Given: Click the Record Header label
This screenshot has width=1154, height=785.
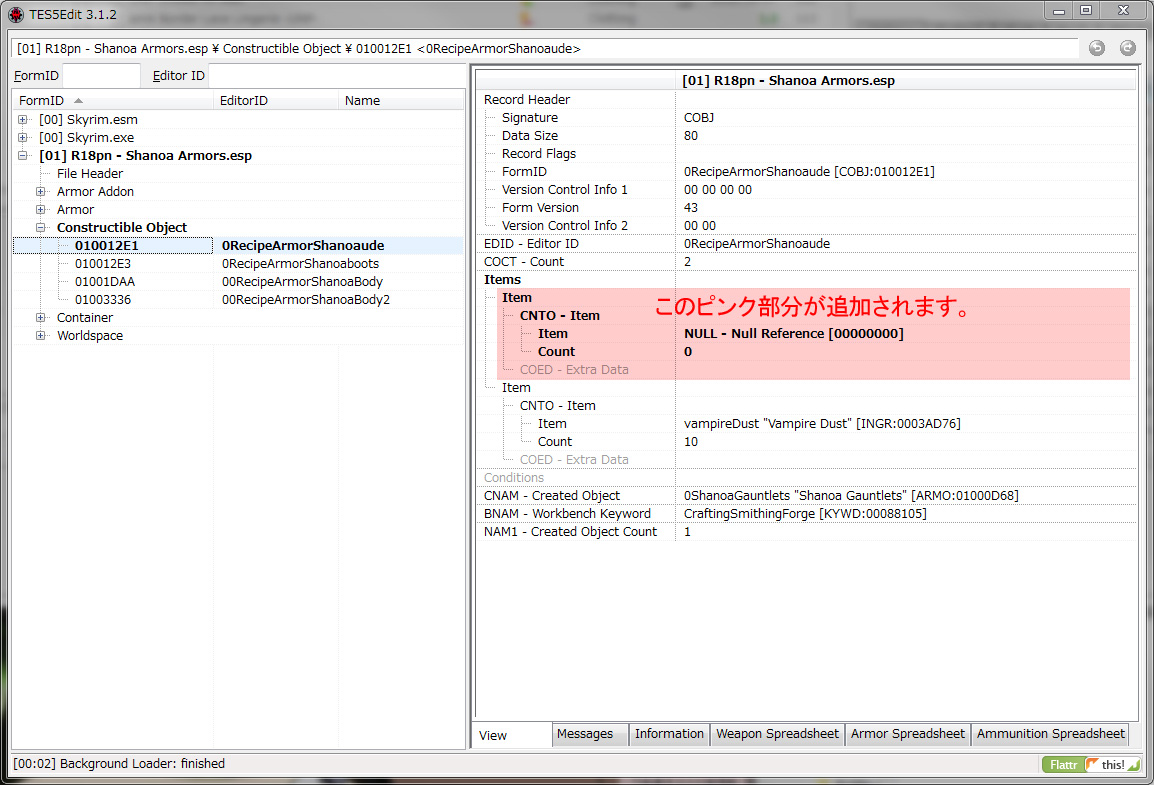Looking at the screenshot, I should 527,99.
